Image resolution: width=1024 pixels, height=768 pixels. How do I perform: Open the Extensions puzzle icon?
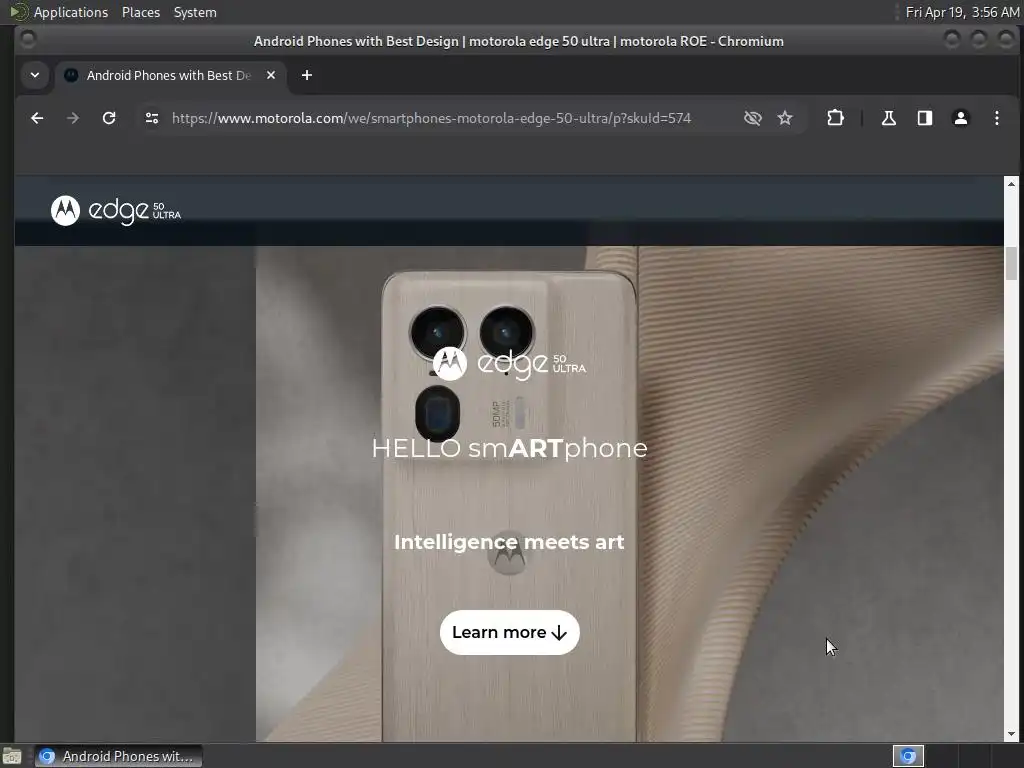[x=835, y=118]
